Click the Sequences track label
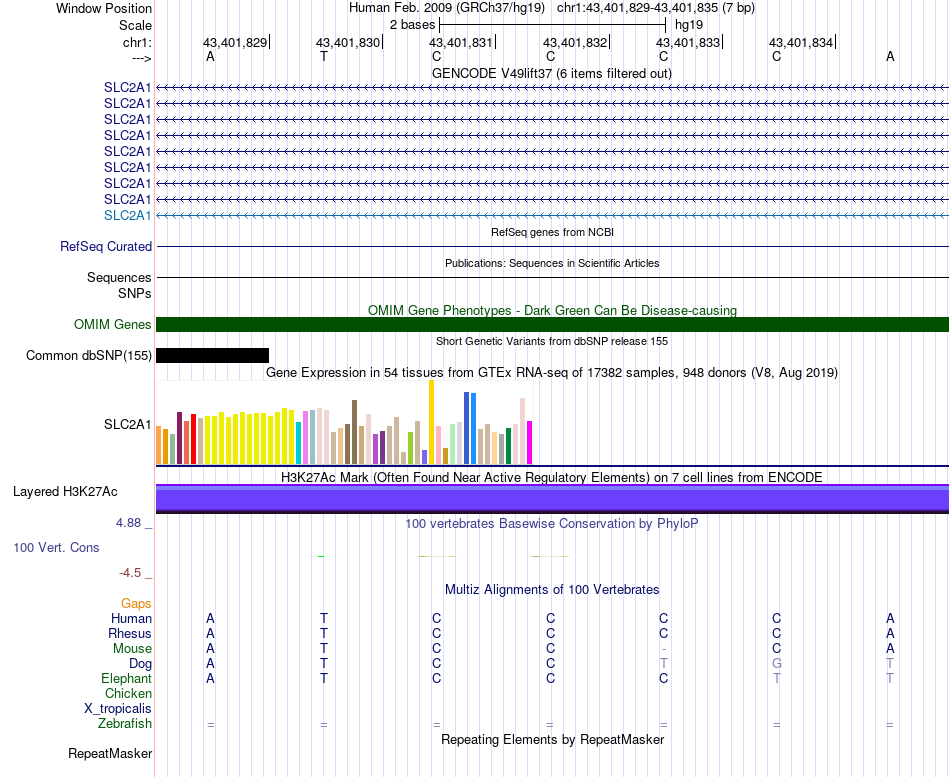Image resolution: width=950 pixels, height=777 pixels. click(x=119, y=277)
